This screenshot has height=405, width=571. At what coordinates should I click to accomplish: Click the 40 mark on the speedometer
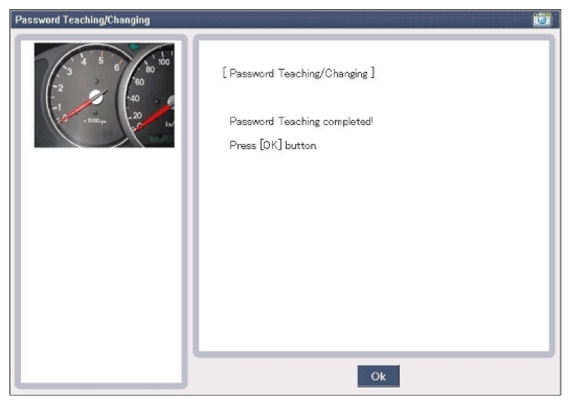click(x=134, y=98)
